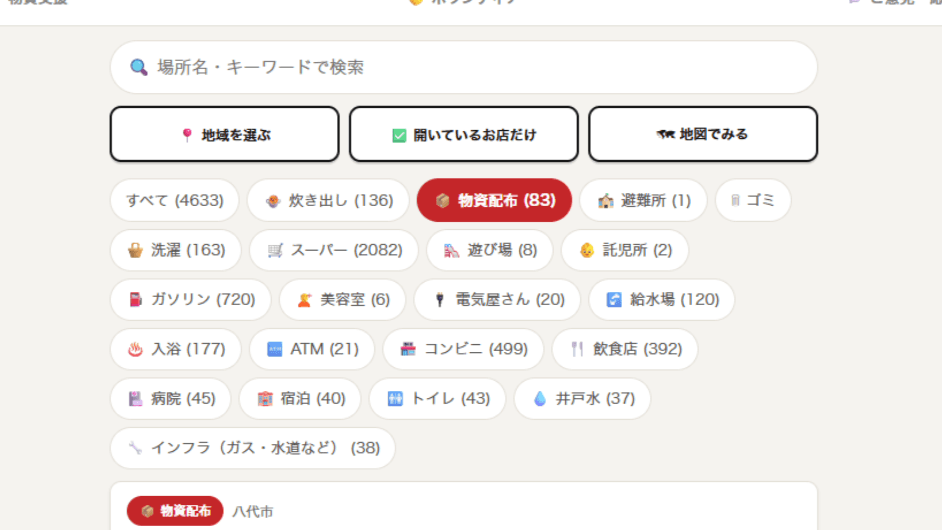Open the 地域を選ぶ region selector

coord(225,134)
